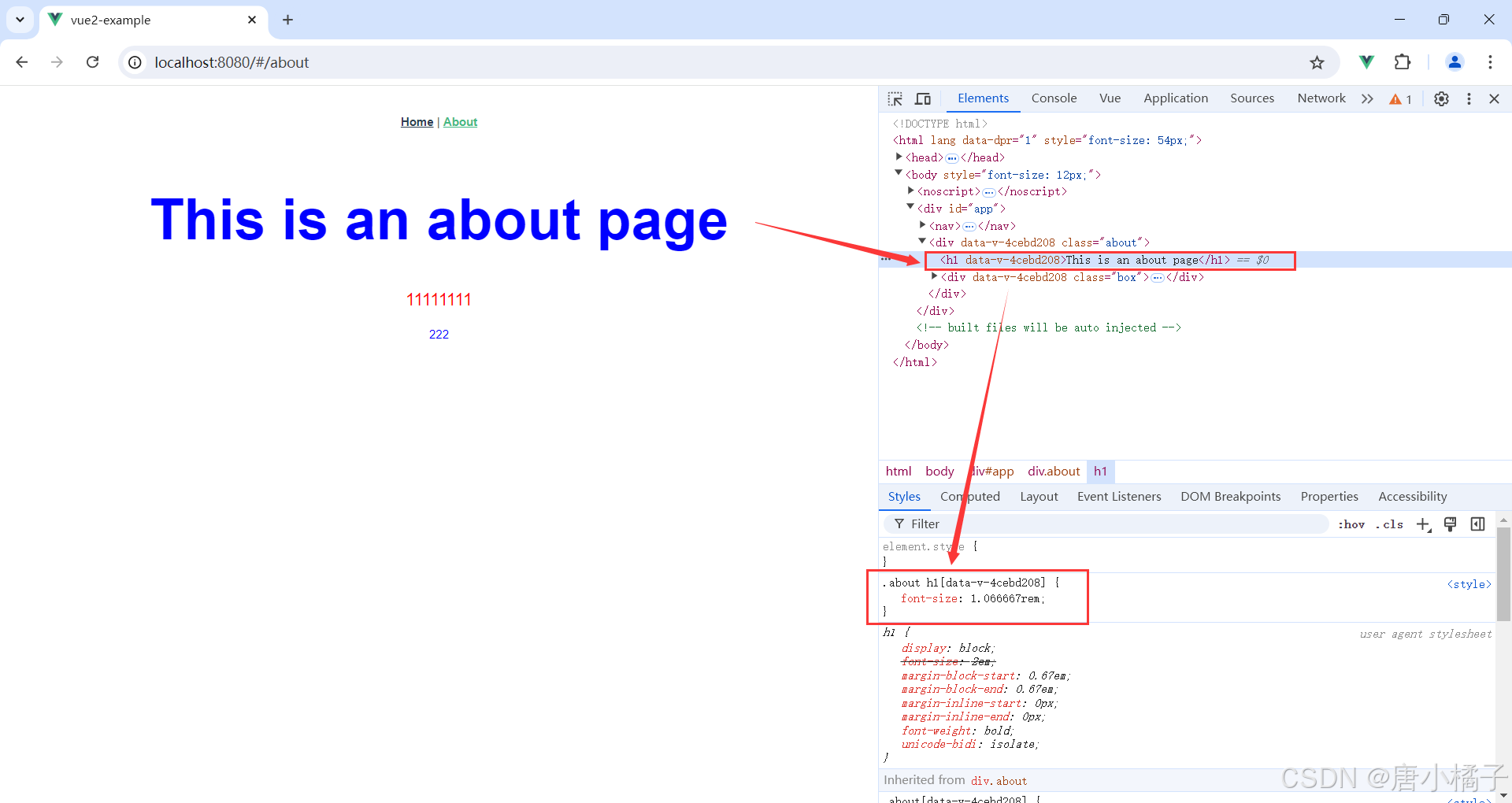Open the Accessibility pane tab
Screen dimensions: 1512x803
[1412, 497]
